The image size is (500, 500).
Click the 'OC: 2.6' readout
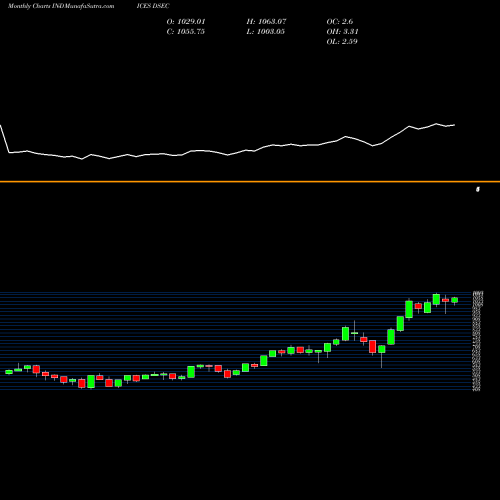[x=340, y=22]
